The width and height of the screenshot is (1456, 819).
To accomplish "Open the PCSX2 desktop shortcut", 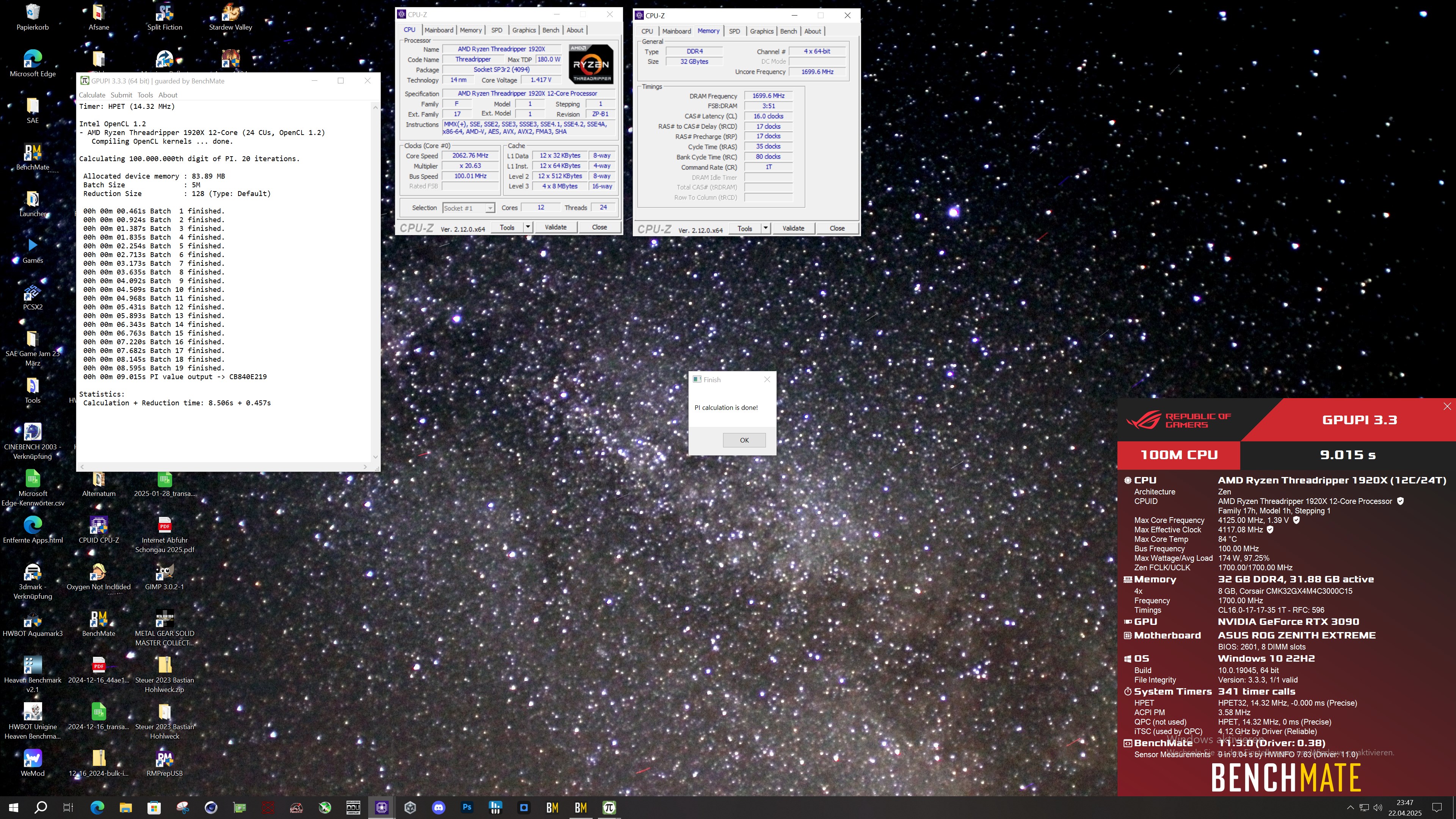I will (x=33, y=297).
